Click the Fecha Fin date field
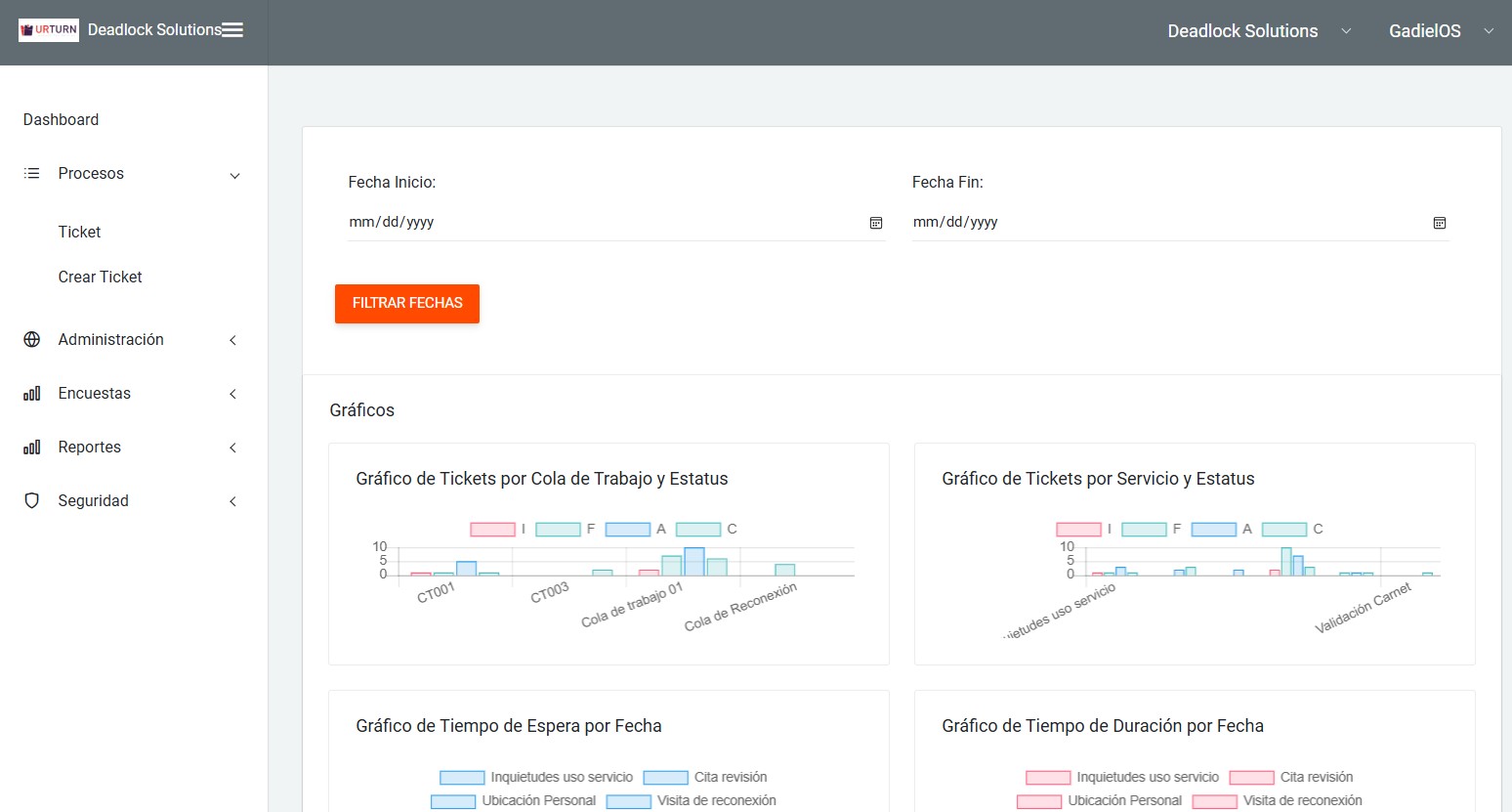1512x812 pixels. pos(1180,222)
